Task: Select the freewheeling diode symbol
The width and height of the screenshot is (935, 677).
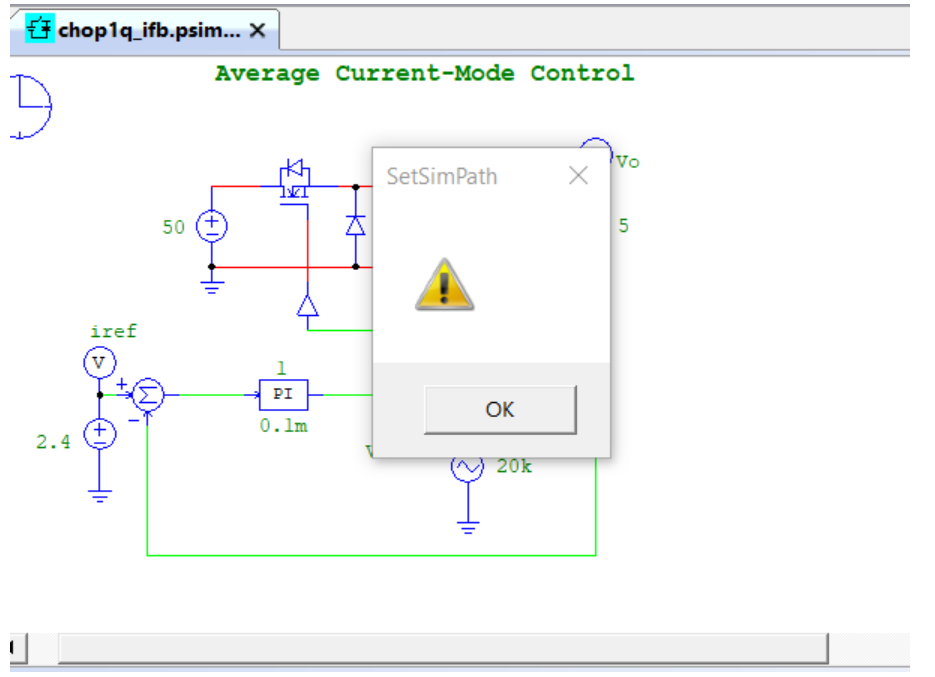Action: (x=356, y=225)
